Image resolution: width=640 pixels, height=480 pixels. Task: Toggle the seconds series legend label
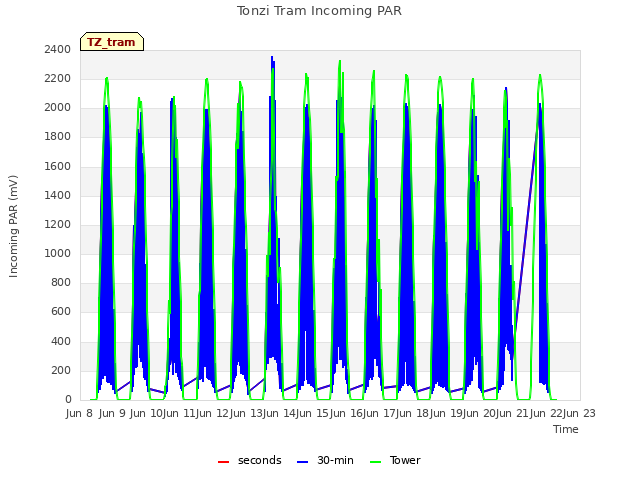point(260,460)
